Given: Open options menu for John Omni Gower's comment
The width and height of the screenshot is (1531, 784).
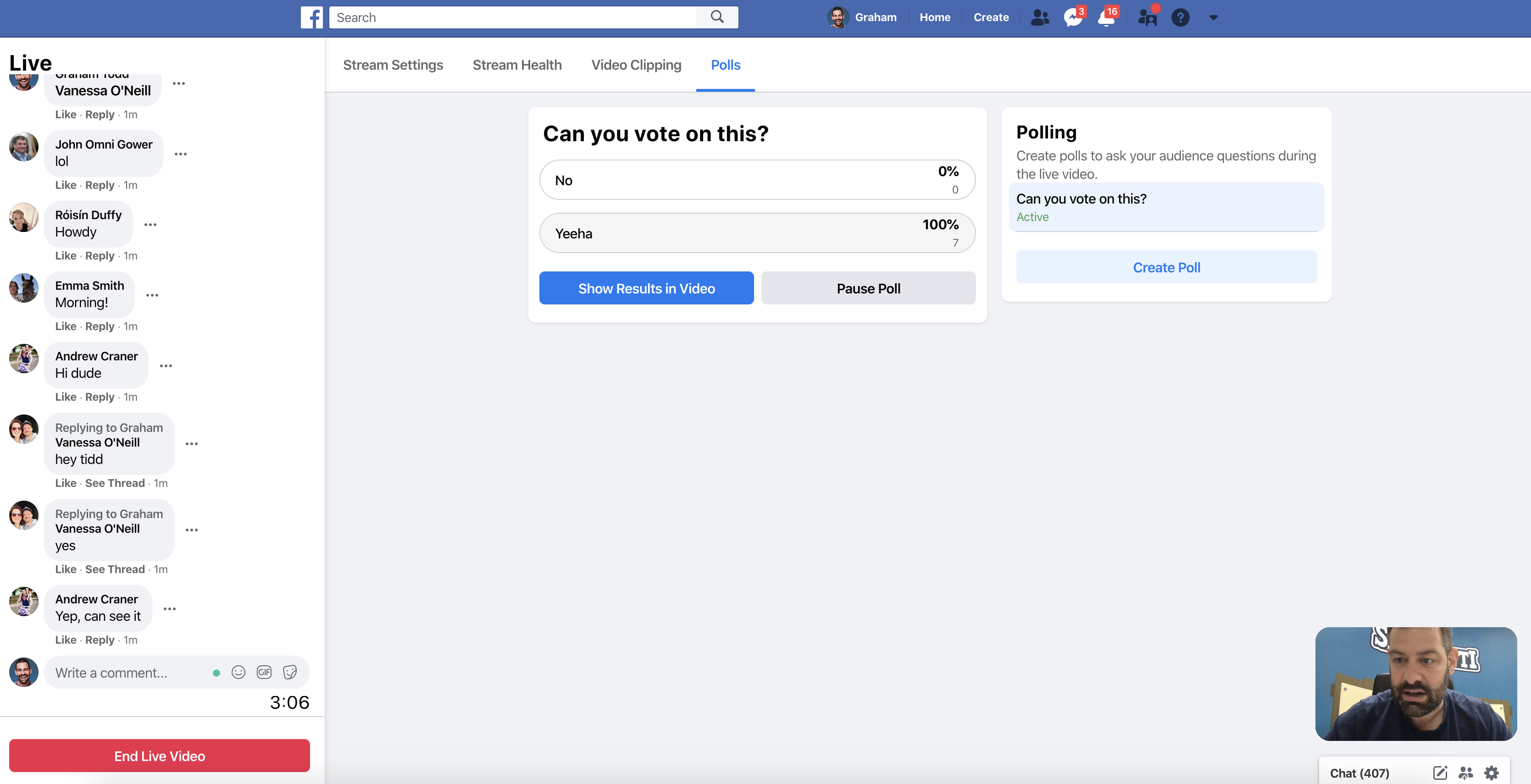Looking at the screenshot, I should click(x=181, y=154).
